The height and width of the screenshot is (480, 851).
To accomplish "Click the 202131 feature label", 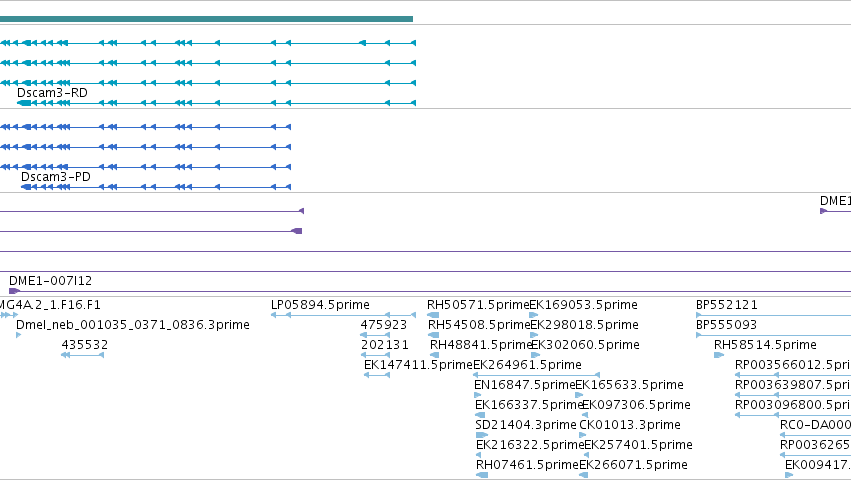I will pyautogui.click(x=385, y=345).
